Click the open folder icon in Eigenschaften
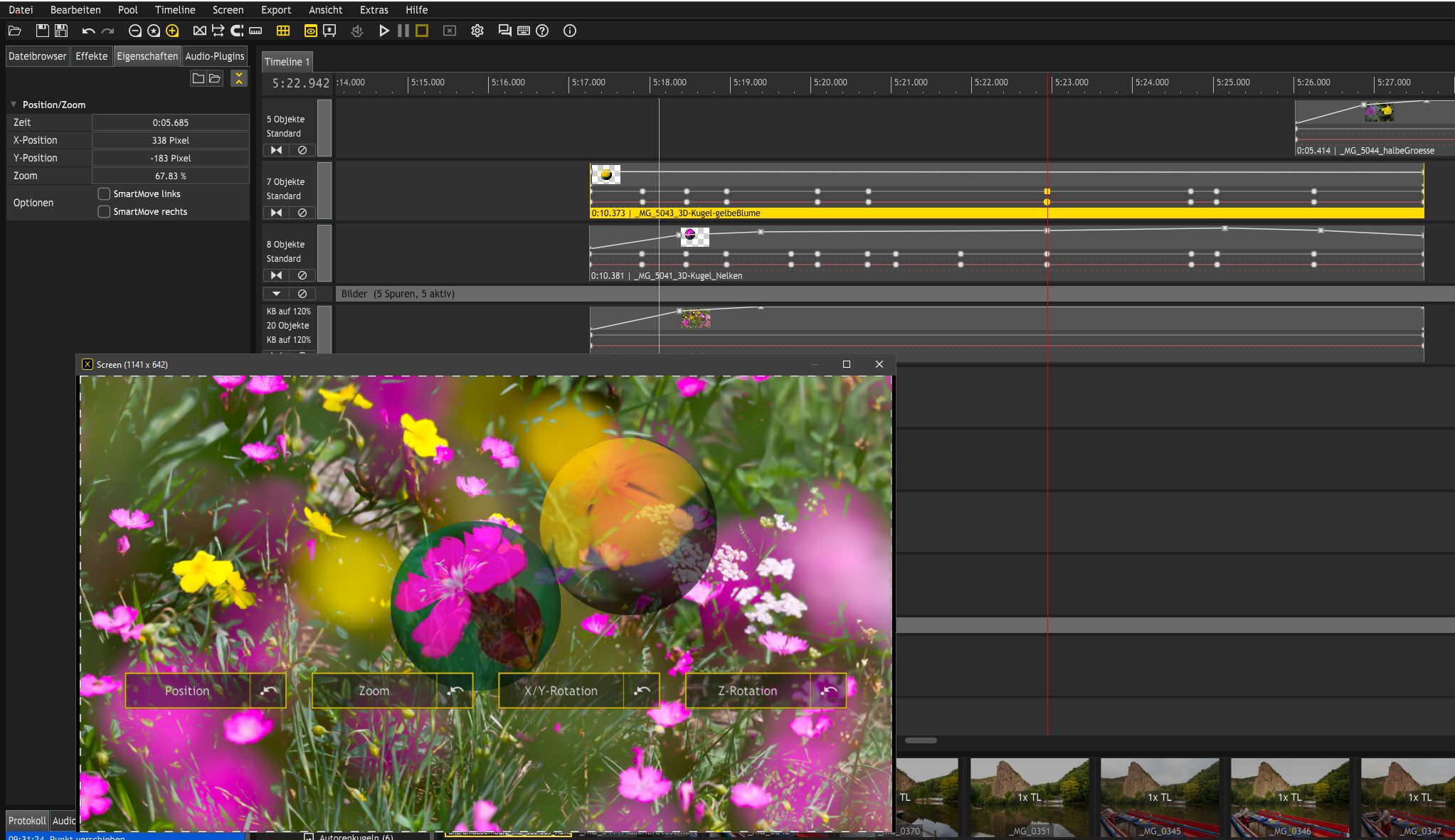1455x840 pixels. click(215, 78)
